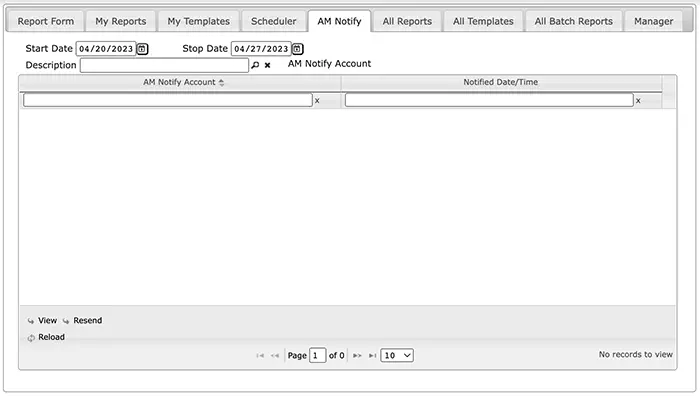Open the Start Date calendar picker
Screen dimensions: 700x396
pos(142,49)
